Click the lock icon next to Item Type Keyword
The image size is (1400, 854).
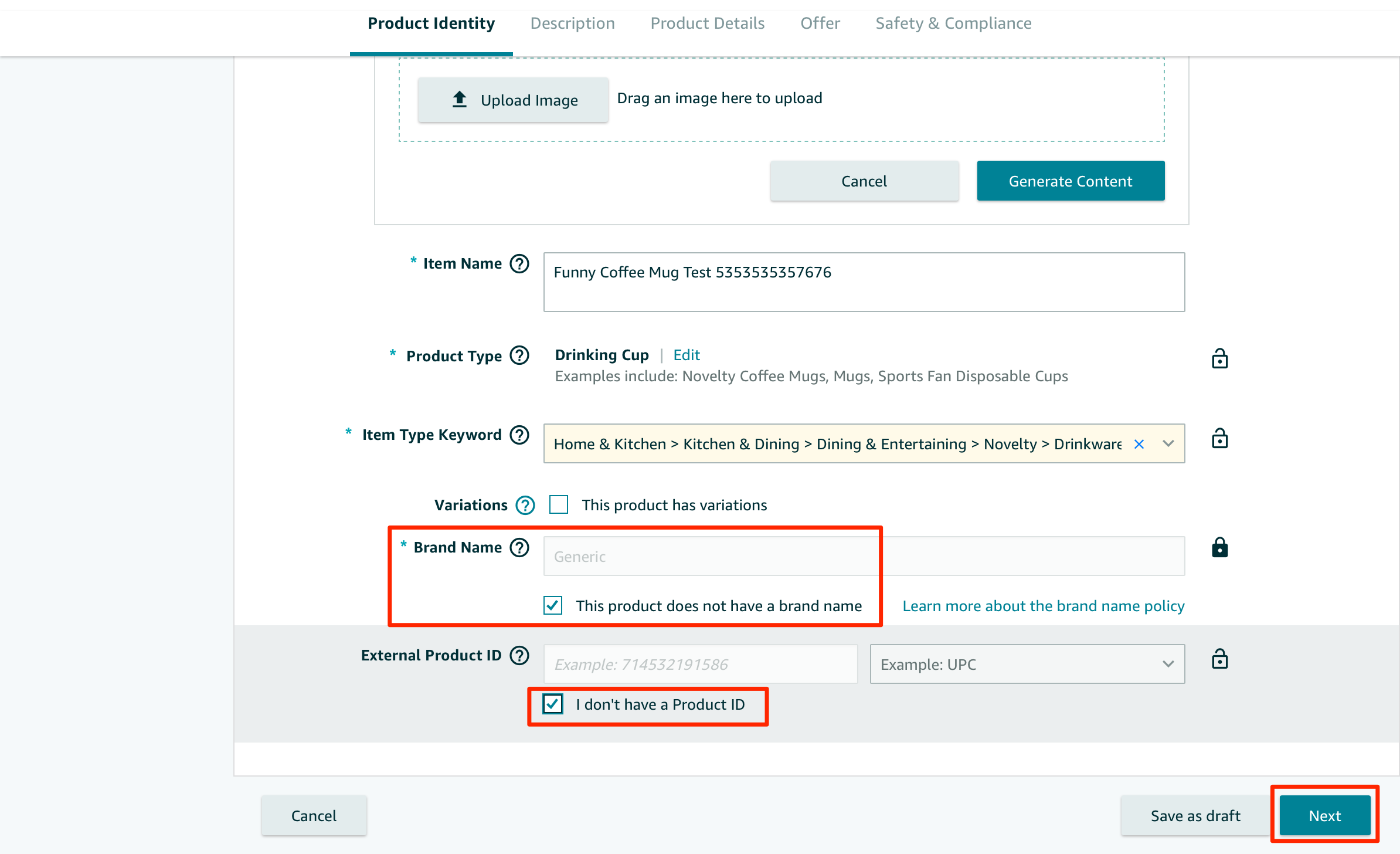coord(1220,439)
